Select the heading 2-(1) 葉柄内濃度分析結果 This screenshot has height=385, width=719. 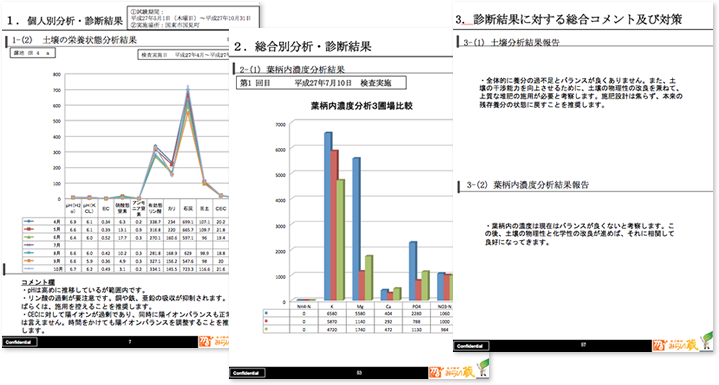[x=292, y=70]
